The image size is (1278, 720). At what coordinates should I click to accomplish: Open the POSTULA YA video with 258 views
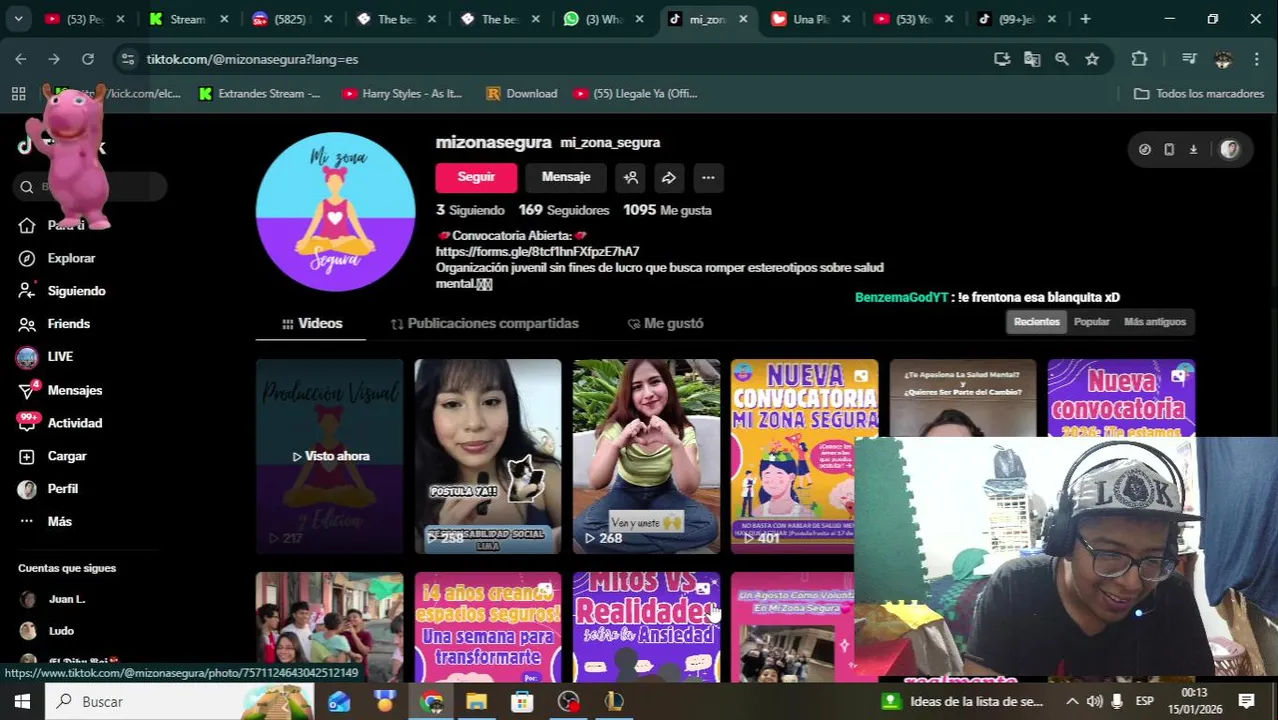488,456
